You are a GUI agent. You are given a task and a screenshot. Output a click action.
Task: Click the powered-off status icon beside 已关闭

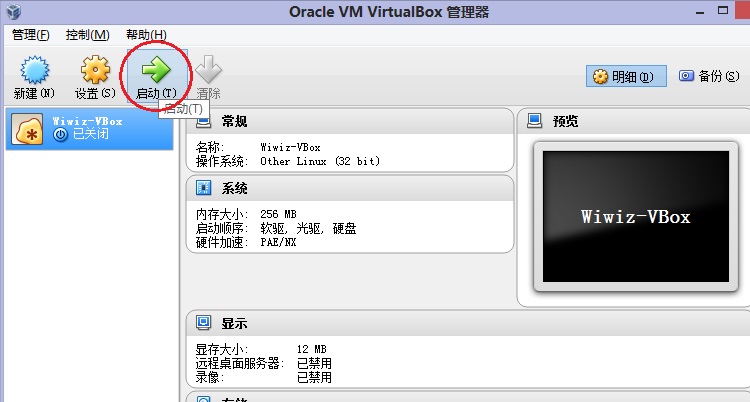(x=60, y=134)
